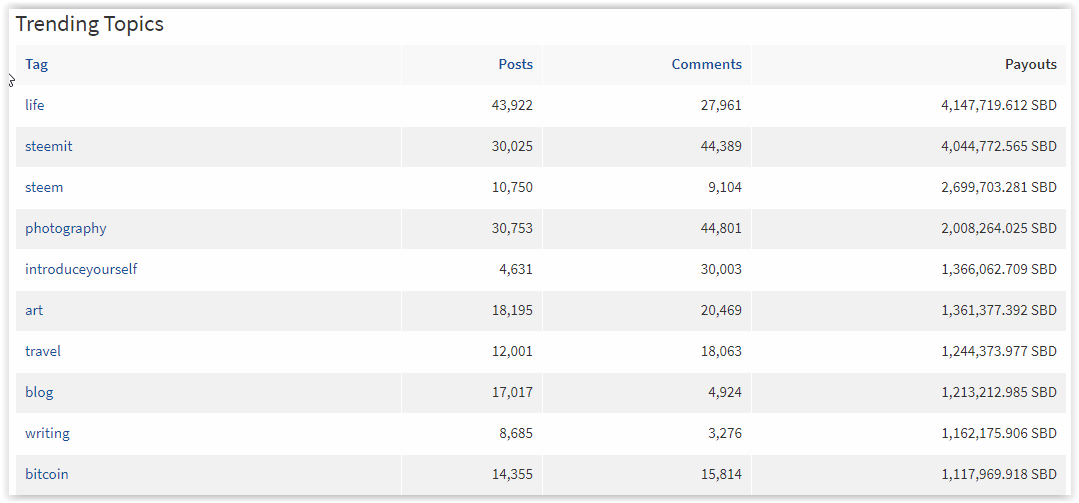Open the bitcoin tag link
The height and width of the screenshot is (503, 1079).
click(x=47, y=474)
